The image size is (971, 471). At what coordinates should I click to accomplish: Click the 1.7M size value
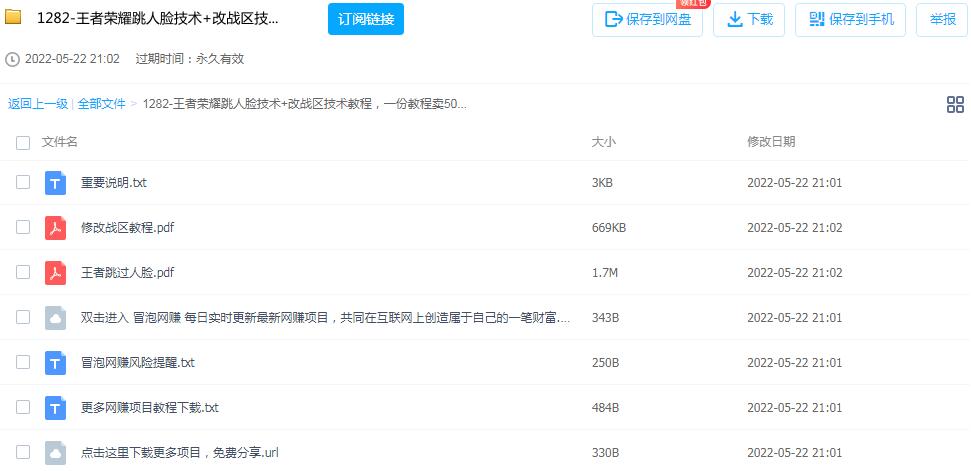[x=604, y=272]
